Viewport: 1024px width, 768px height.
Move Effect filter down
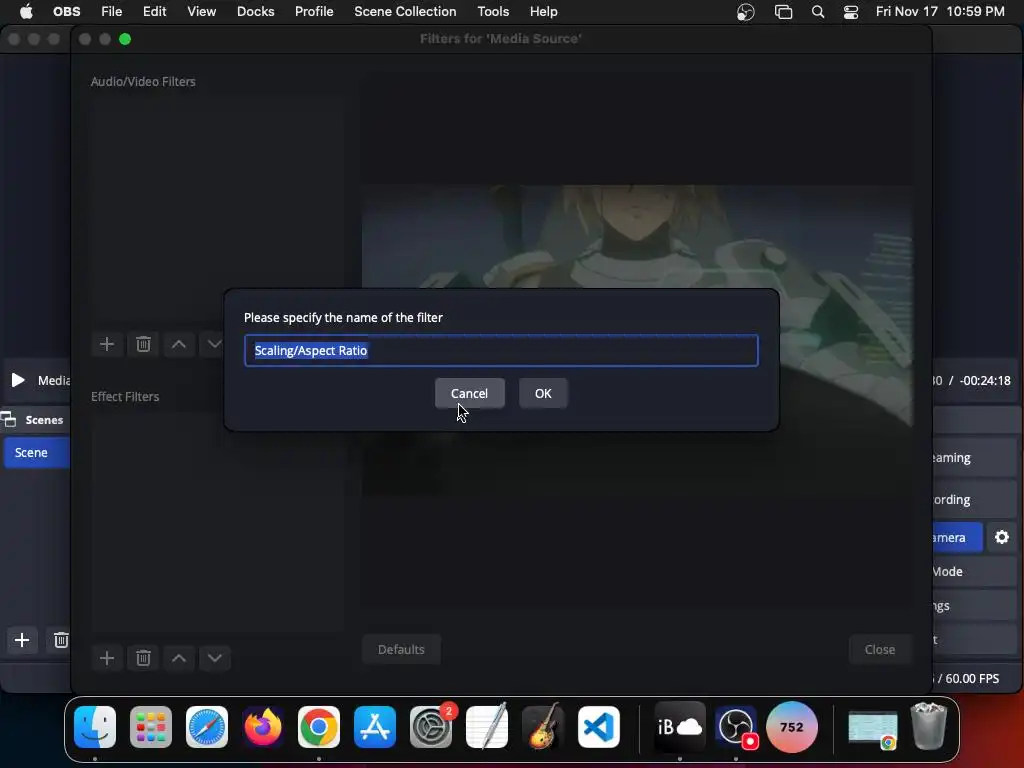215,658
